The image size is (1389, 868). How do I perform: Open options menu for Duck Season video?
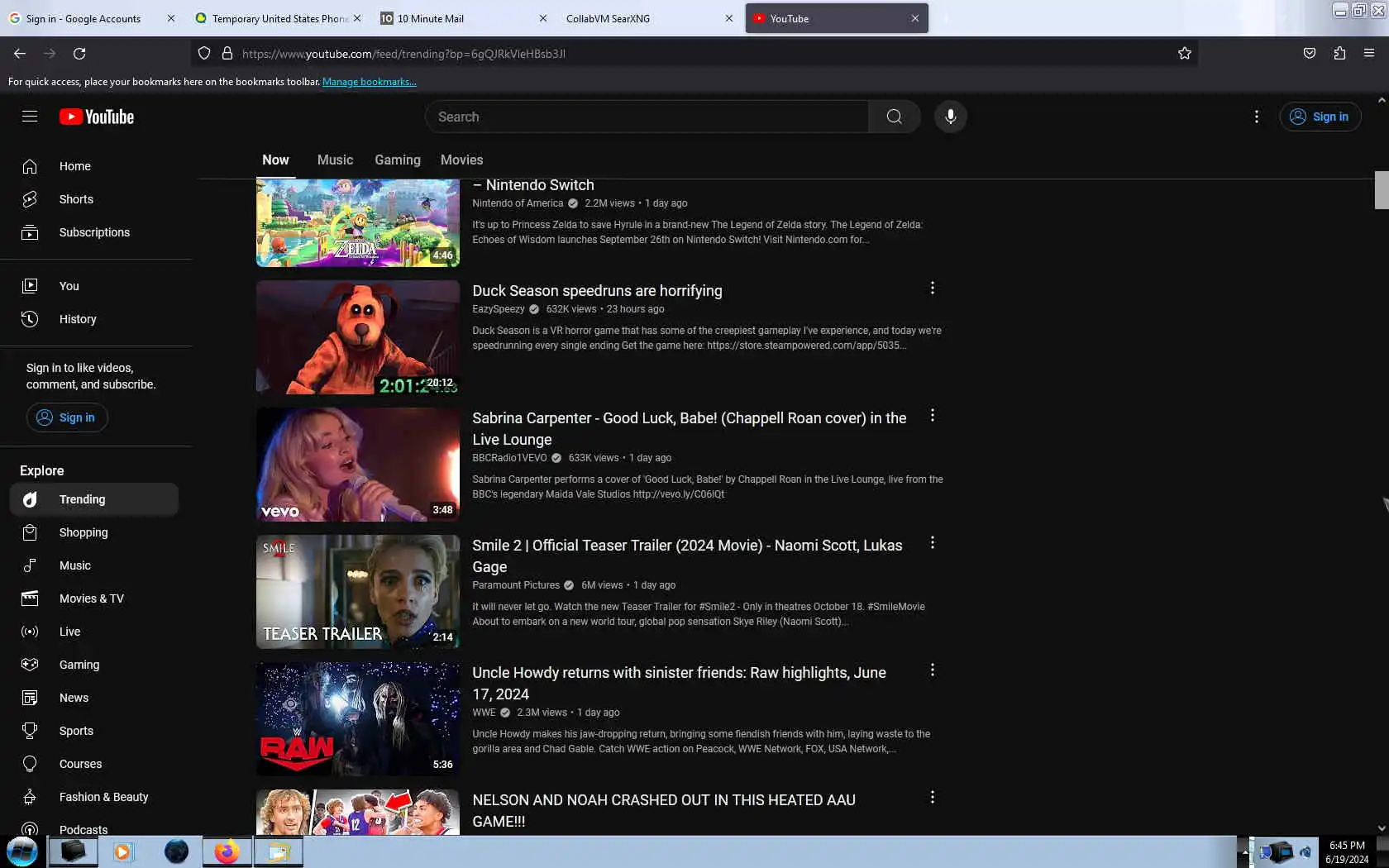click(x=933, y=289)
